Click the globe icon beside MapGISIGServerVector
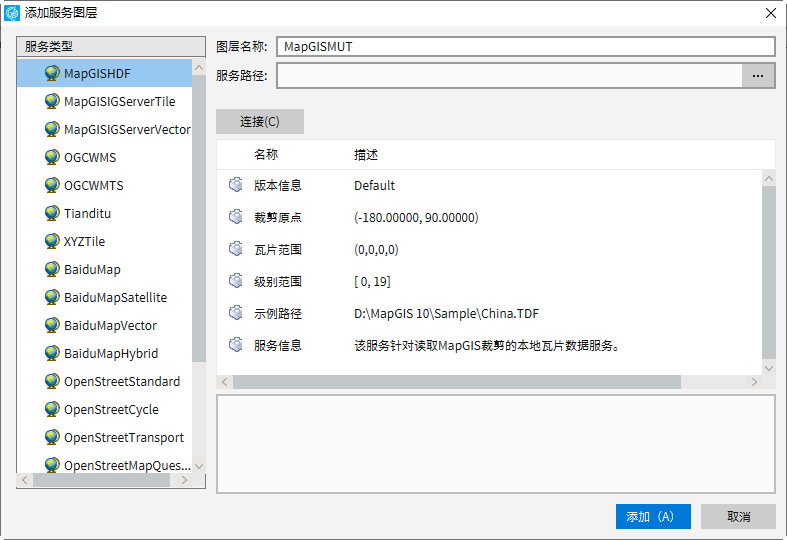The width and height of the screenshot is (787, 540). tap(52, 129)
